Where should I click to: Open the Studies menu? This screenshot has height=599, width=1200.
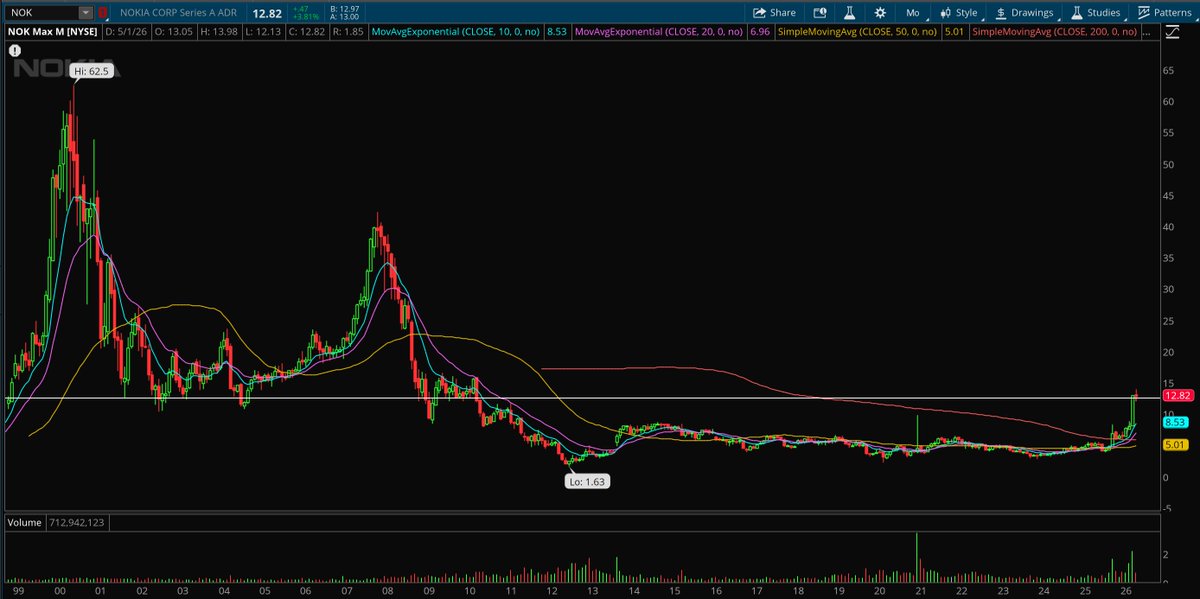(1095, 13)
